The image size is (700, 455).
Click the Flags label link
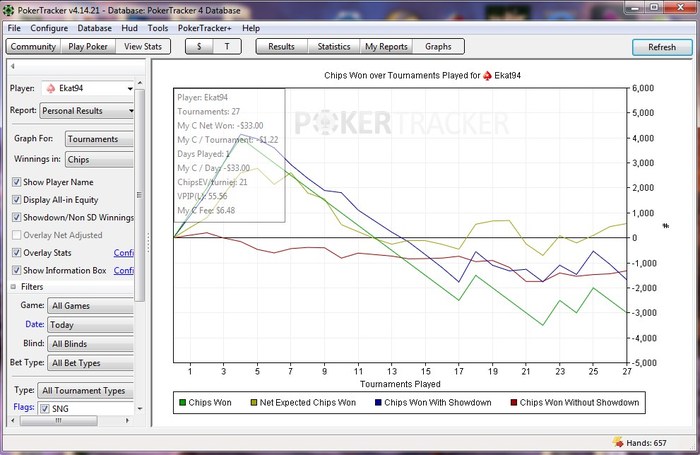tap(24, 407)
